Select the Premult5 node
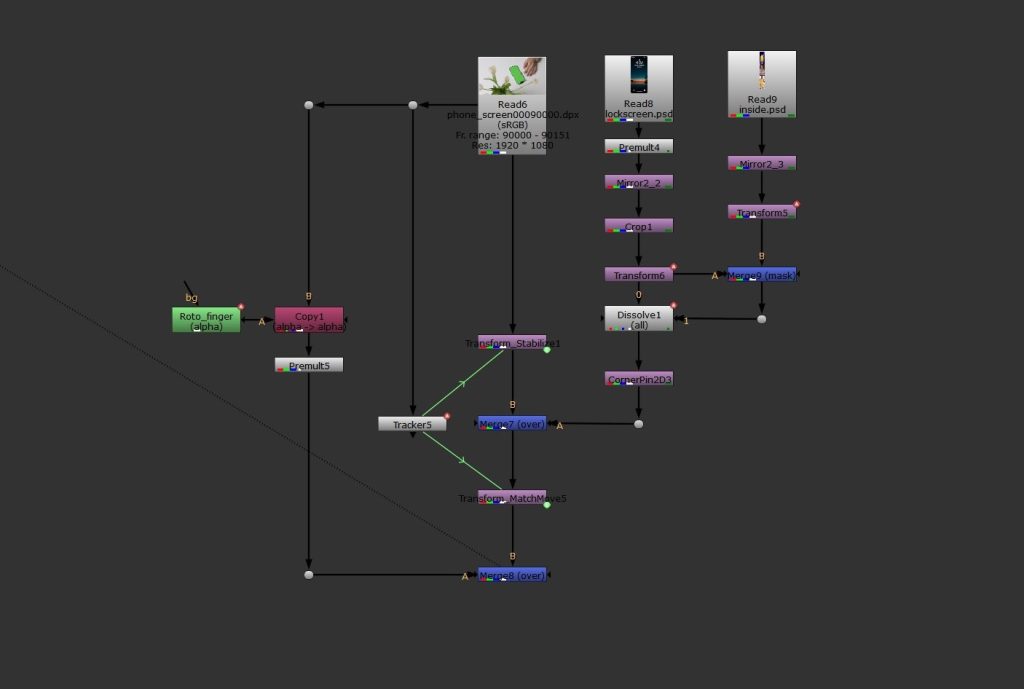Viewport: 1024px width, 689px height. click(309, 365)
